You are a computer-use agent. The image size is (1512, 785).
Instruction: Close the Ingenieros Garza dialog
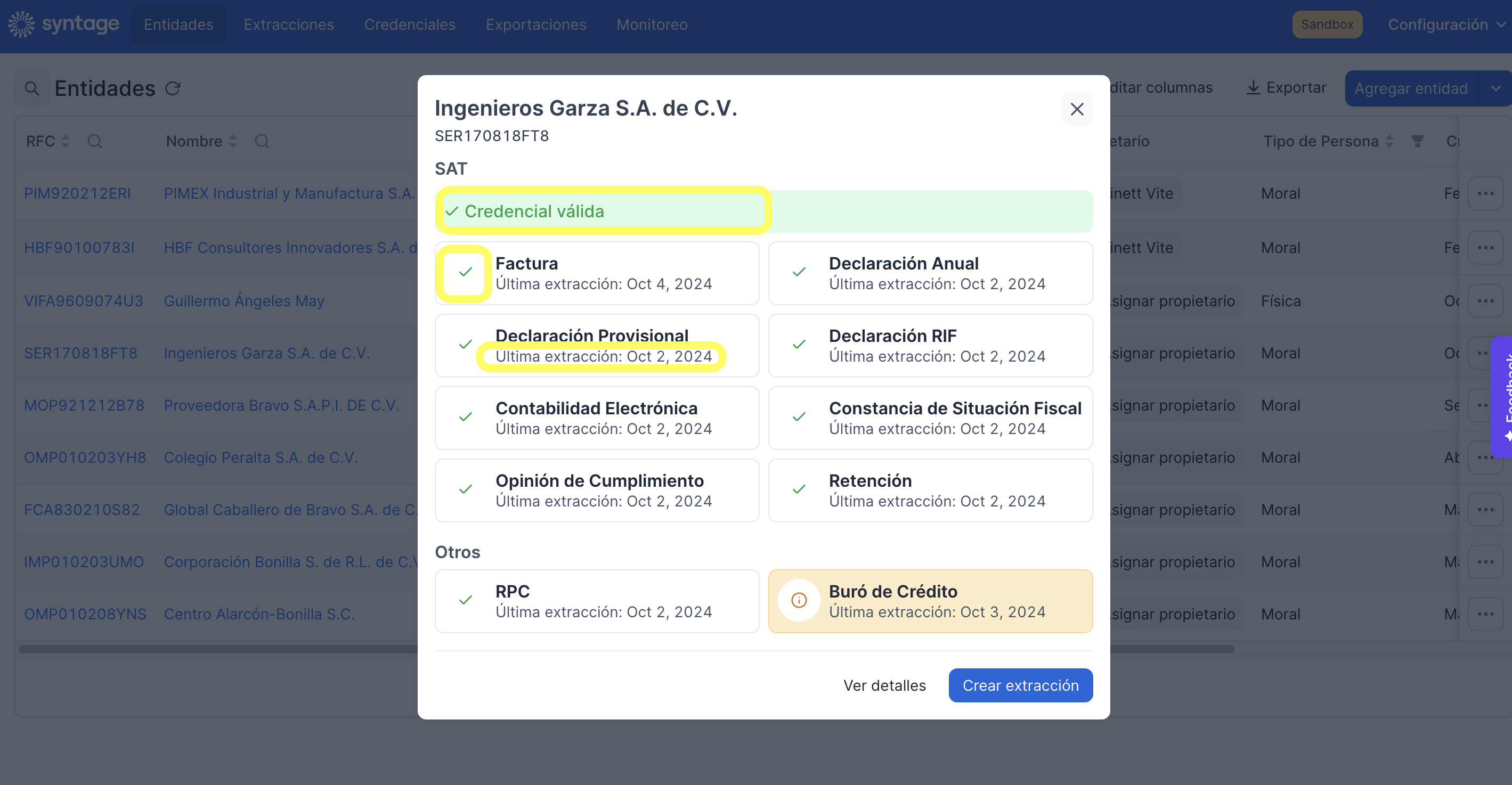[1077, 109]
